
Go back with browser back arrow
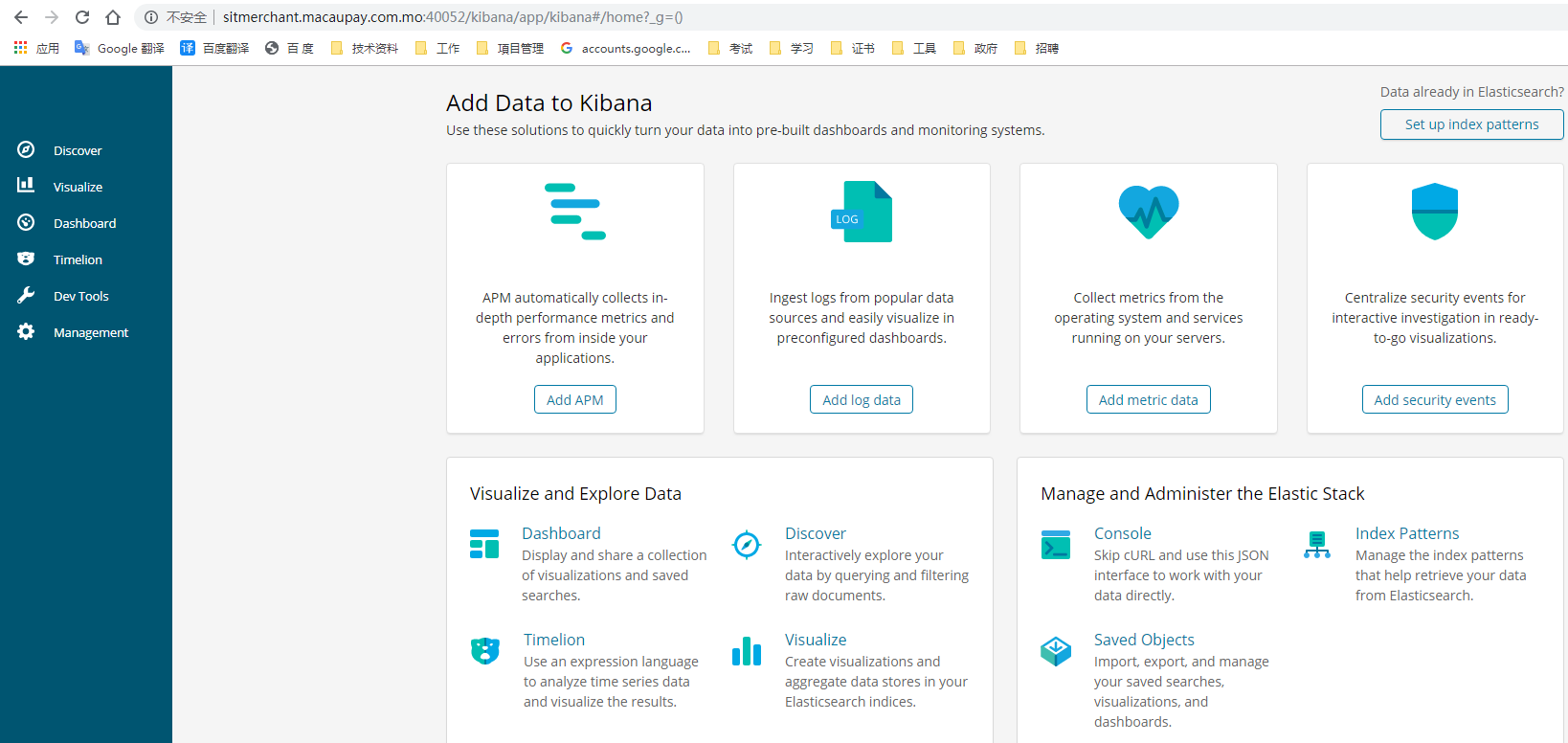21,17
